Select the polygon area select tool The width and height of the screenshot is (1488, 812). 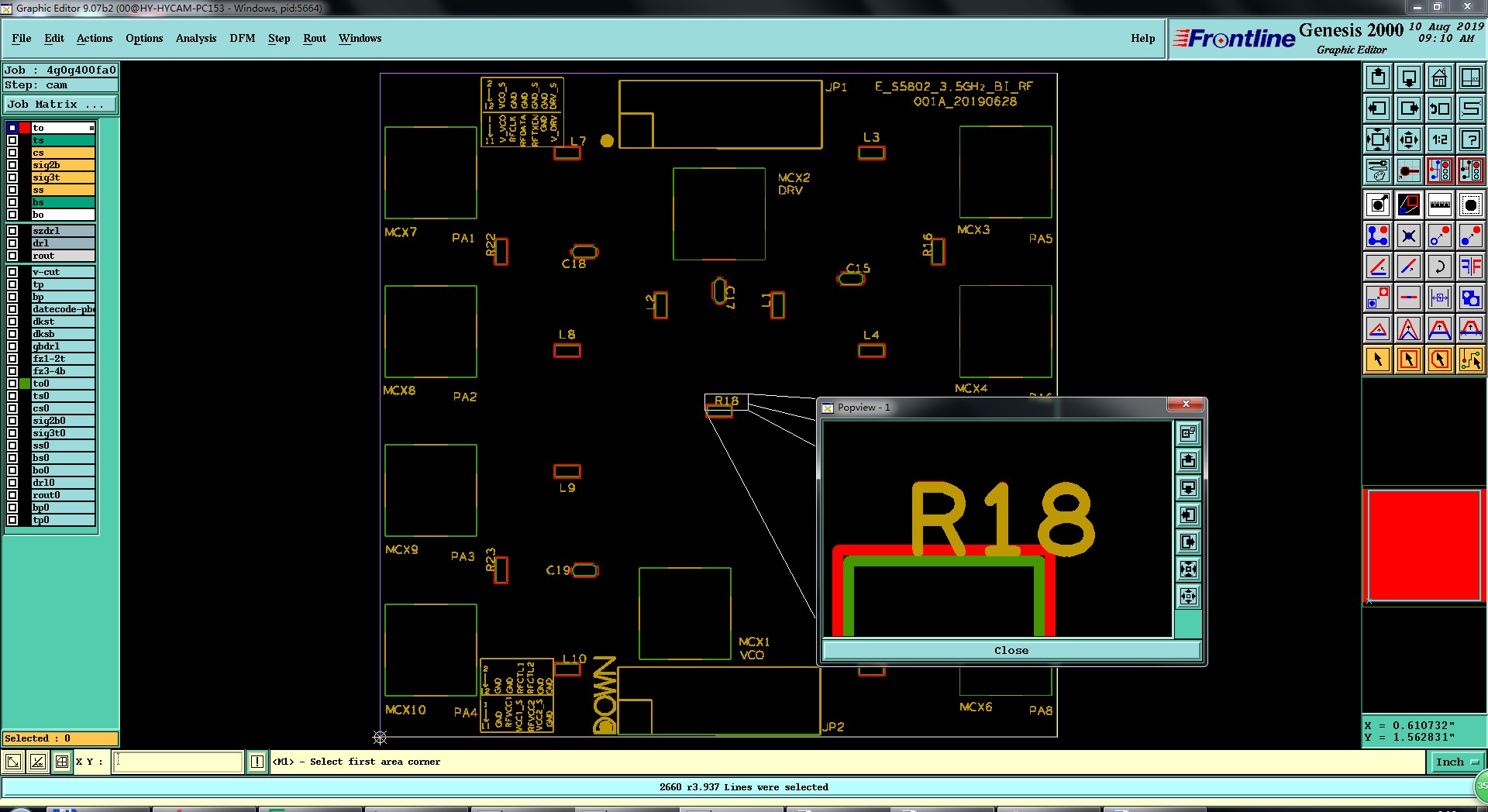1440,360
